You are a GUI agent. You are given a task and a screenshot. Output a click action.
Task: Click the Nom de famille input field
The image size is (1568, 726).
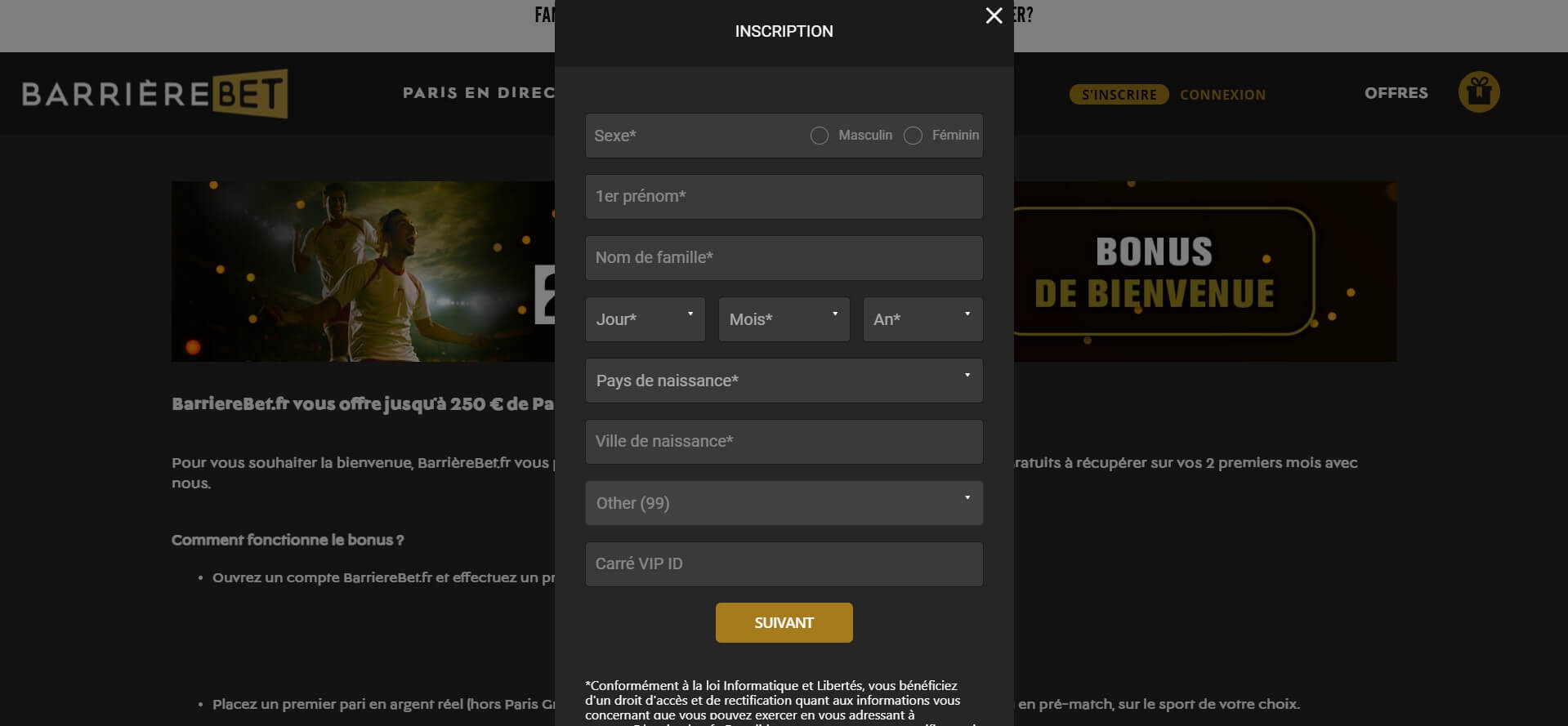coord(784,258)
